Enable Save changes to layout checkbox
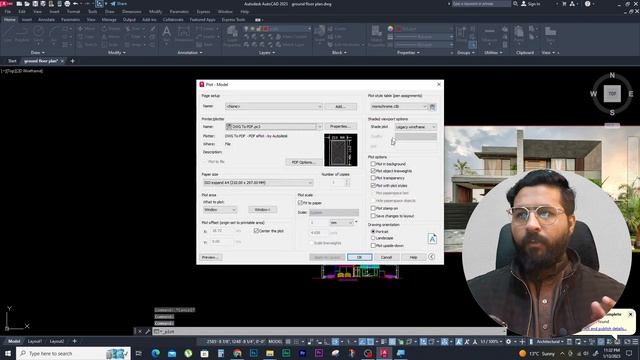This screenshot has height=360, width=640. [x=373, y=216]
